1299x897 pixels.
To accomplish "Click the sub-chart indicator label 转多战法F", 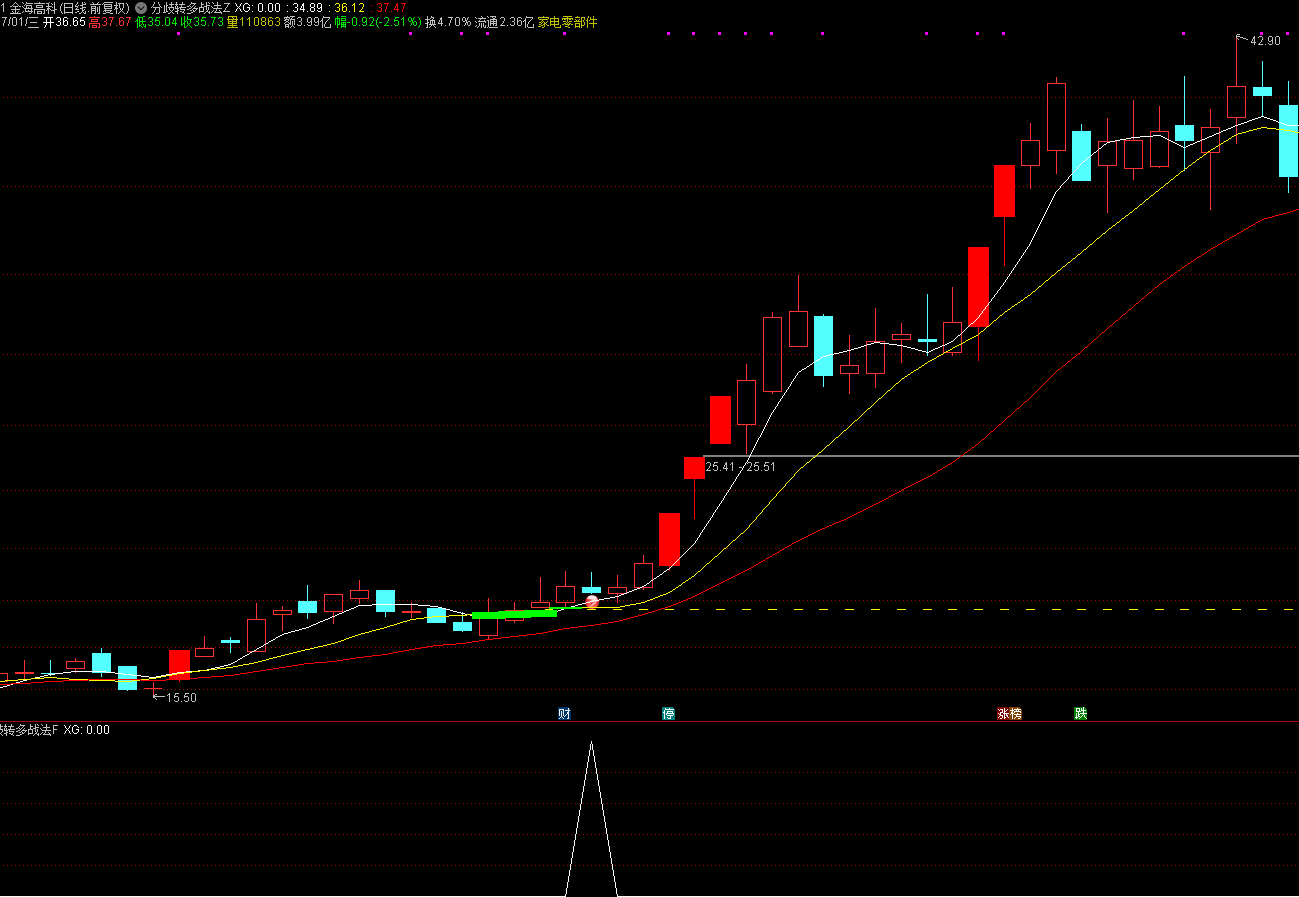I will [x=28, y=730].
